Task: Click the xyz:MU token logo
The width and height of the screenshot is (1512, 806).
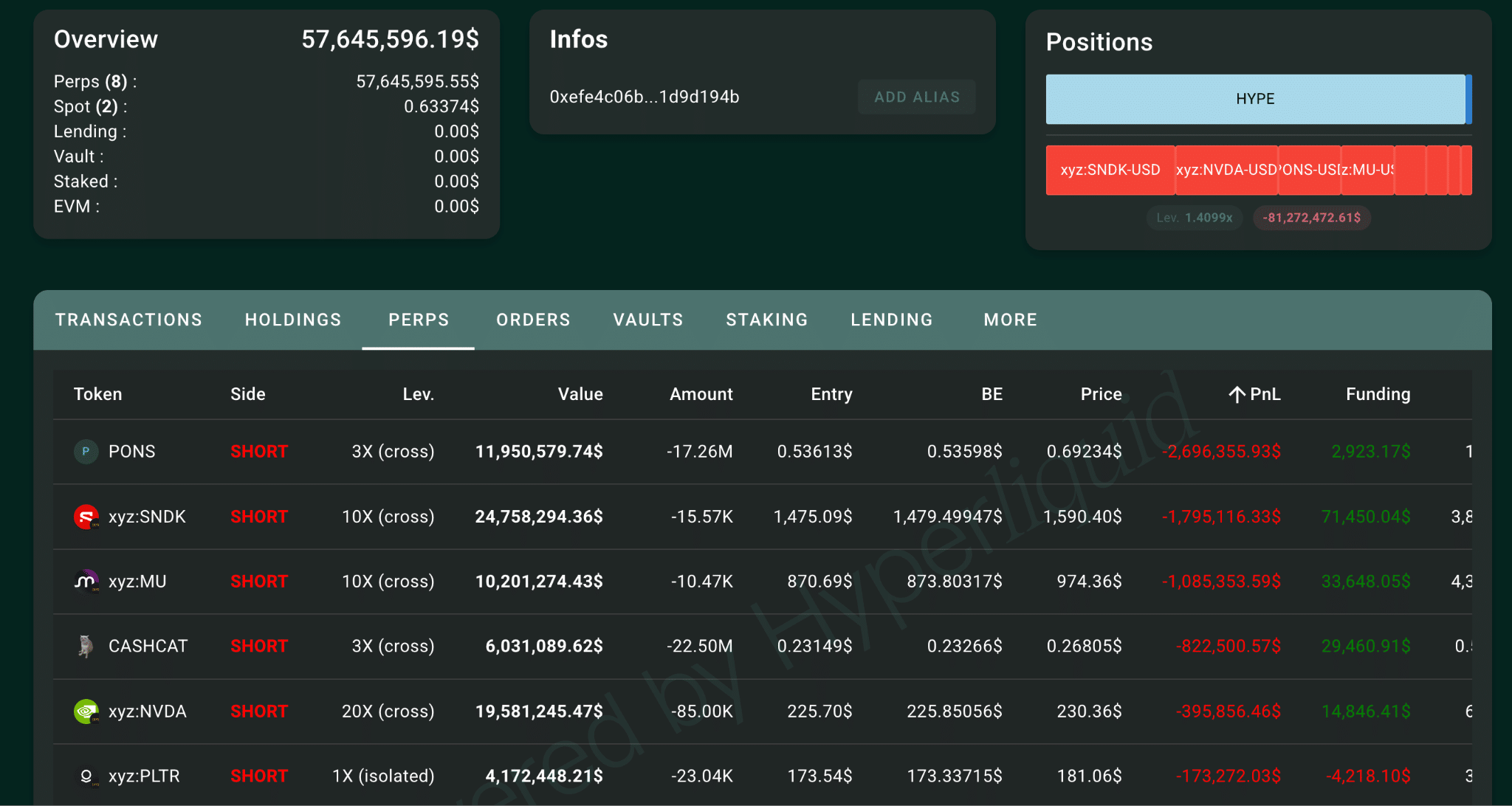Action: 86,582
